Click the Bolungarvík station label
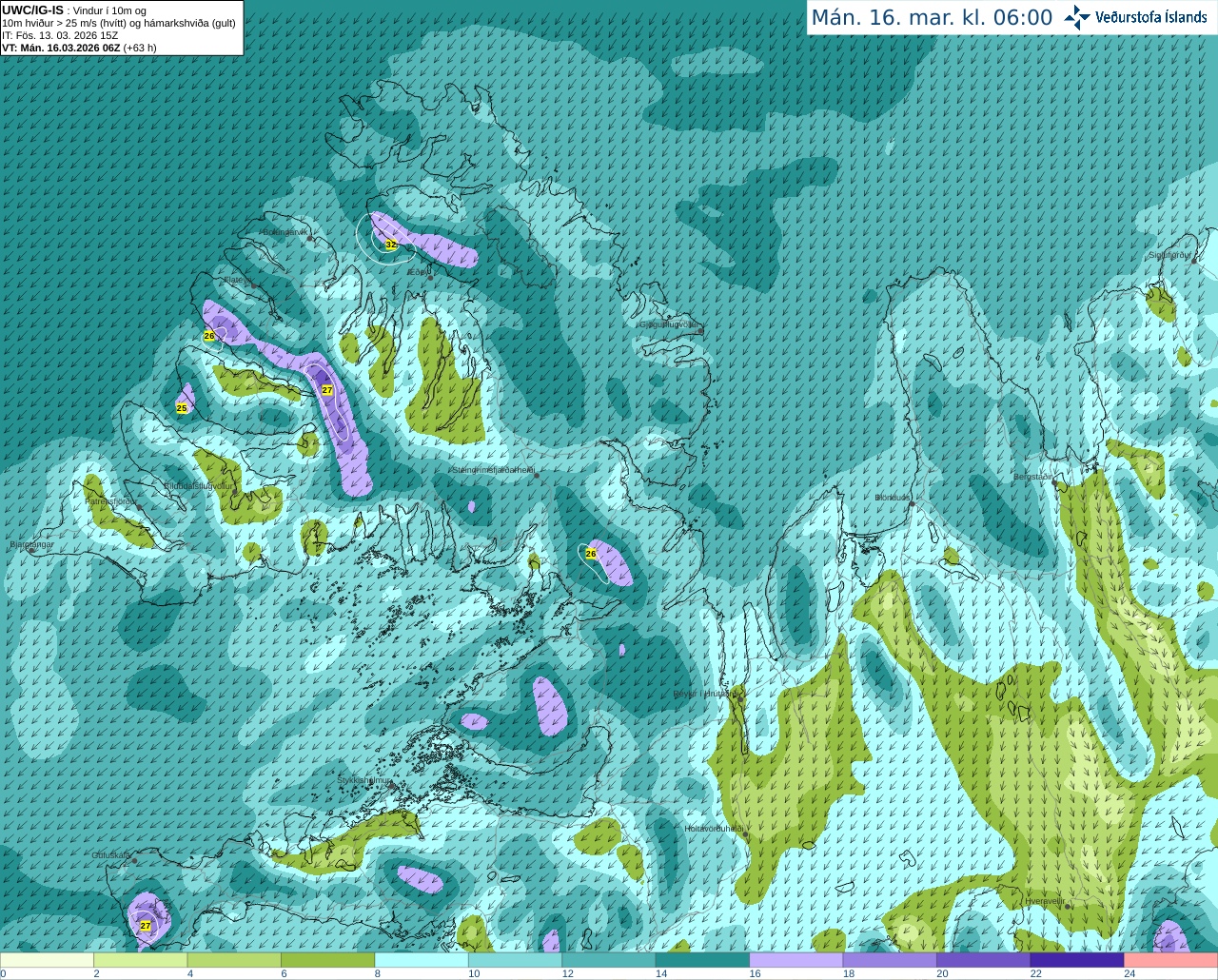This screenshot has height=980, width=1218. pyautogui.click(x=285, y=232)
